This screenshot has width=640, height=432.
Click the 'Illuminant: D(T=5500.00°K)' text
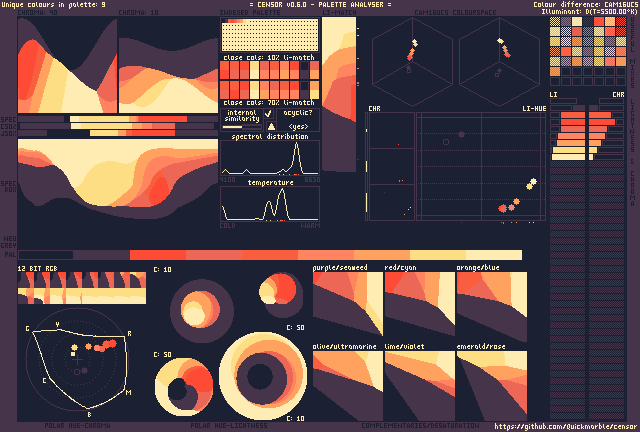(x=589, y=11)
